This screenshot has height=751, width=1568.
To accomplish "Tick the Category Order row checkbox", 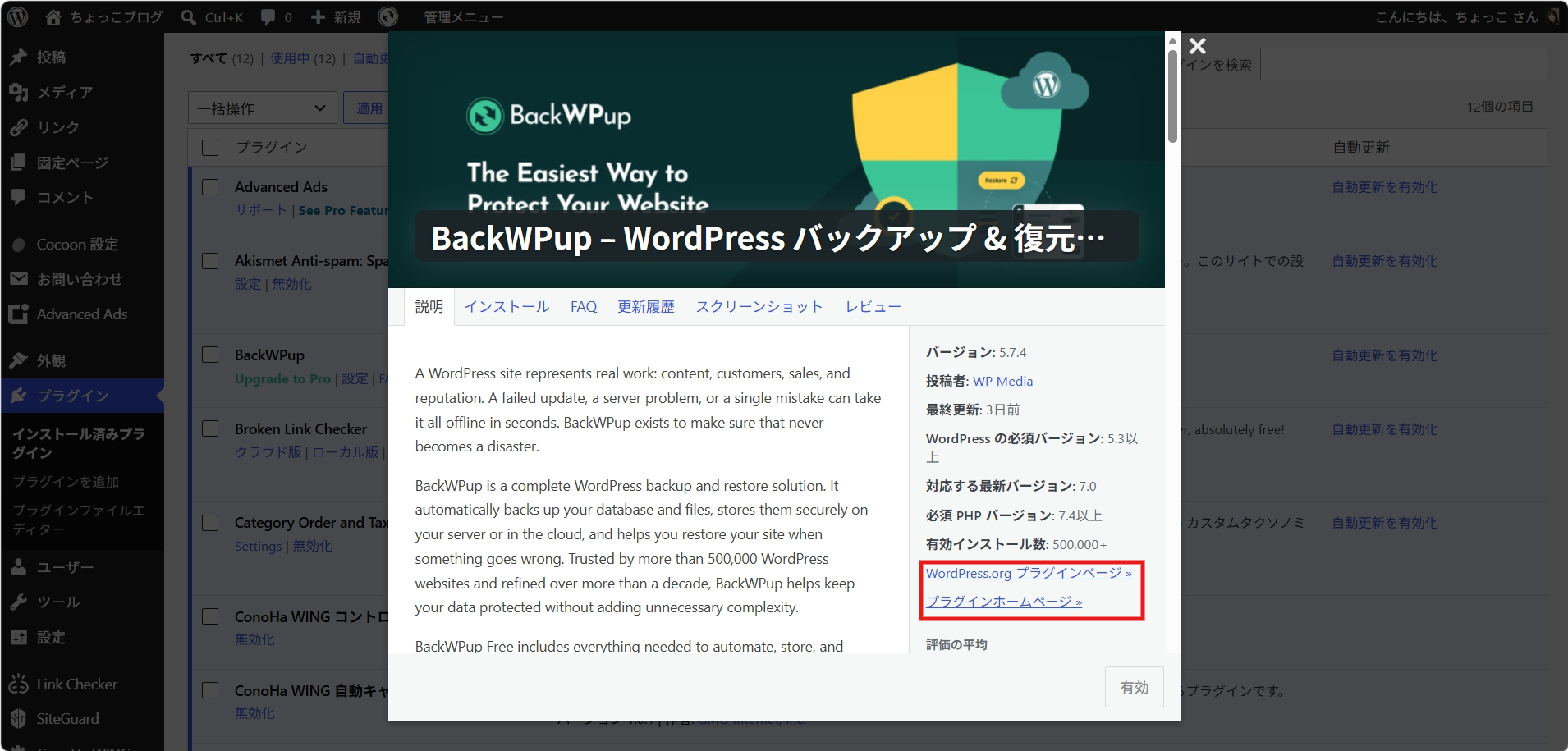I will (x=210, y=523).
